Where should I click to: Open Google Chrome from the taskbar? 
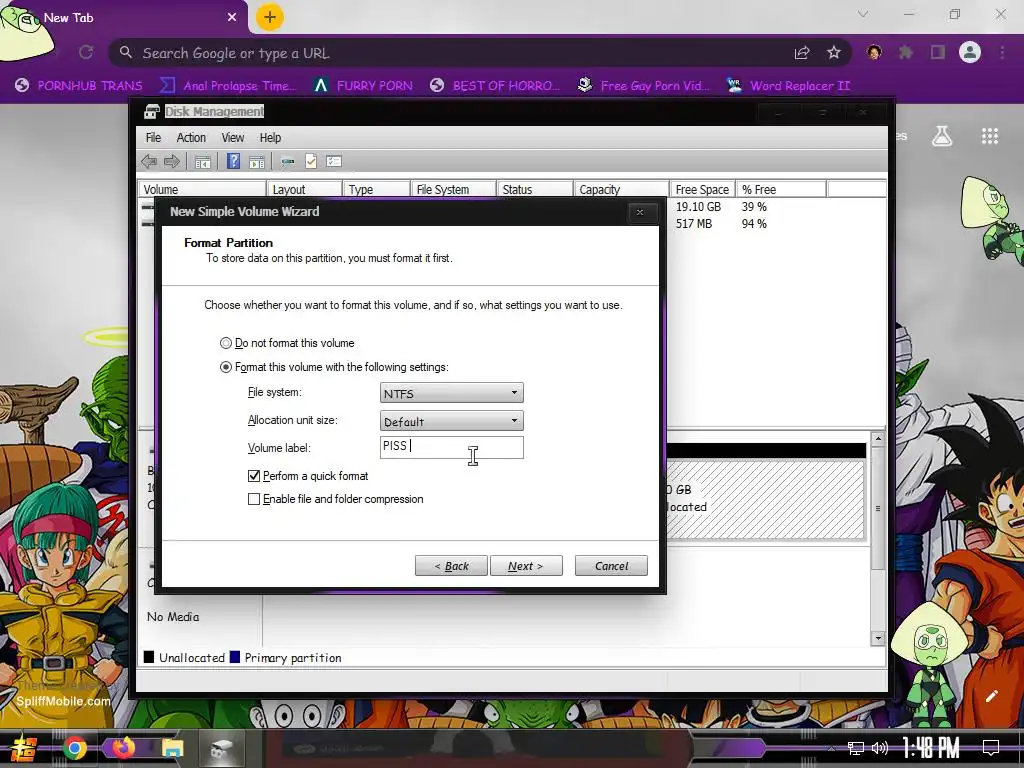point(74,748)
